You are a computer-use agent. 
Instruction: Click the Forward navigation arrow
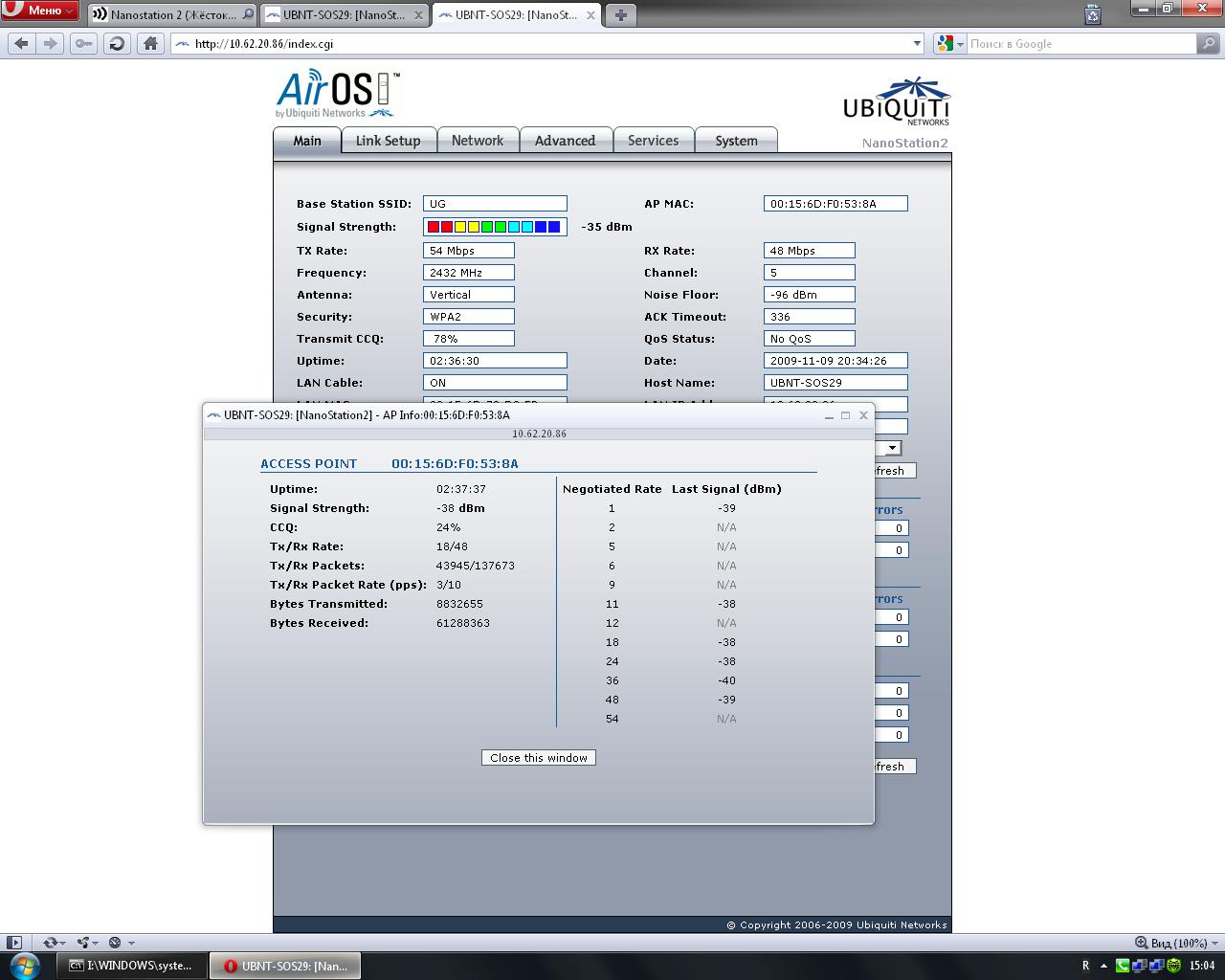51,43
